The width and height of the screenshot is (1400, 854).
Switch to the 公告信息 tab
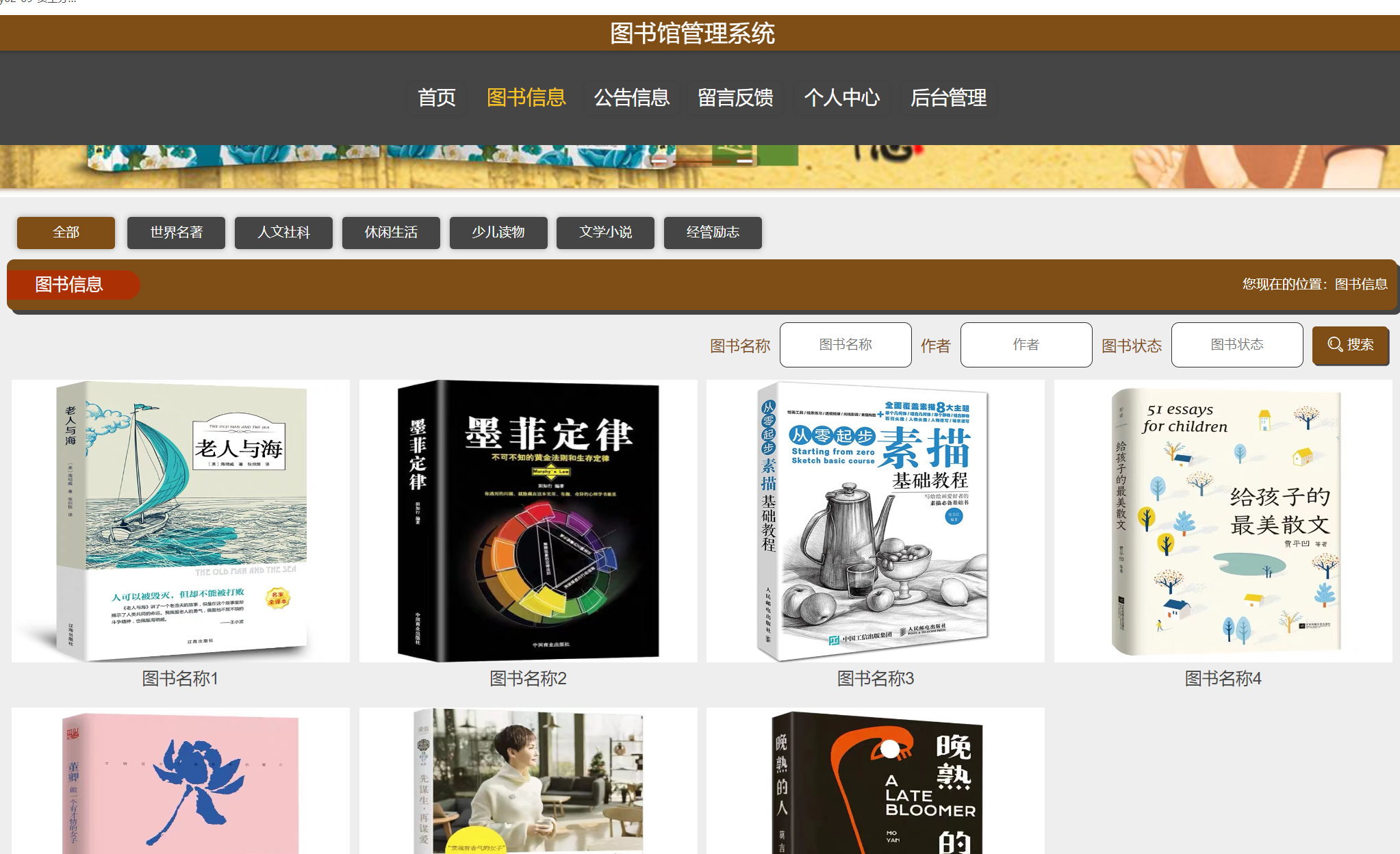631,99
